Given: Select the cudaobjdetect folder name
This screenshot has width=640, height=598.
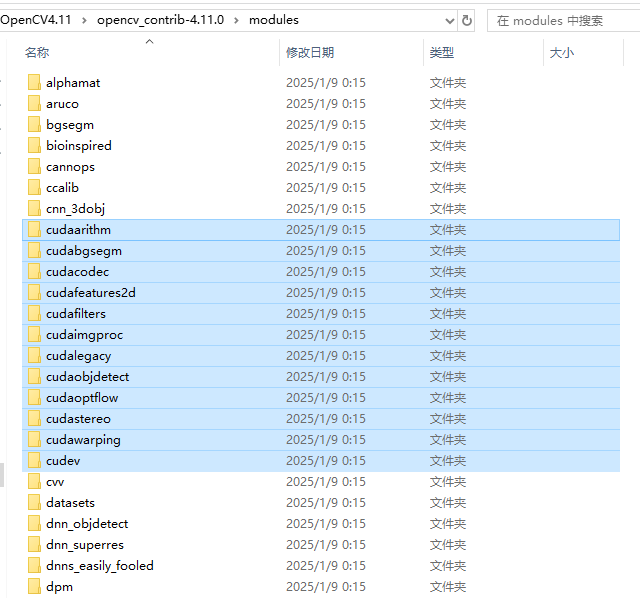Looking at the screenshot, I should [x=88, y=377].
